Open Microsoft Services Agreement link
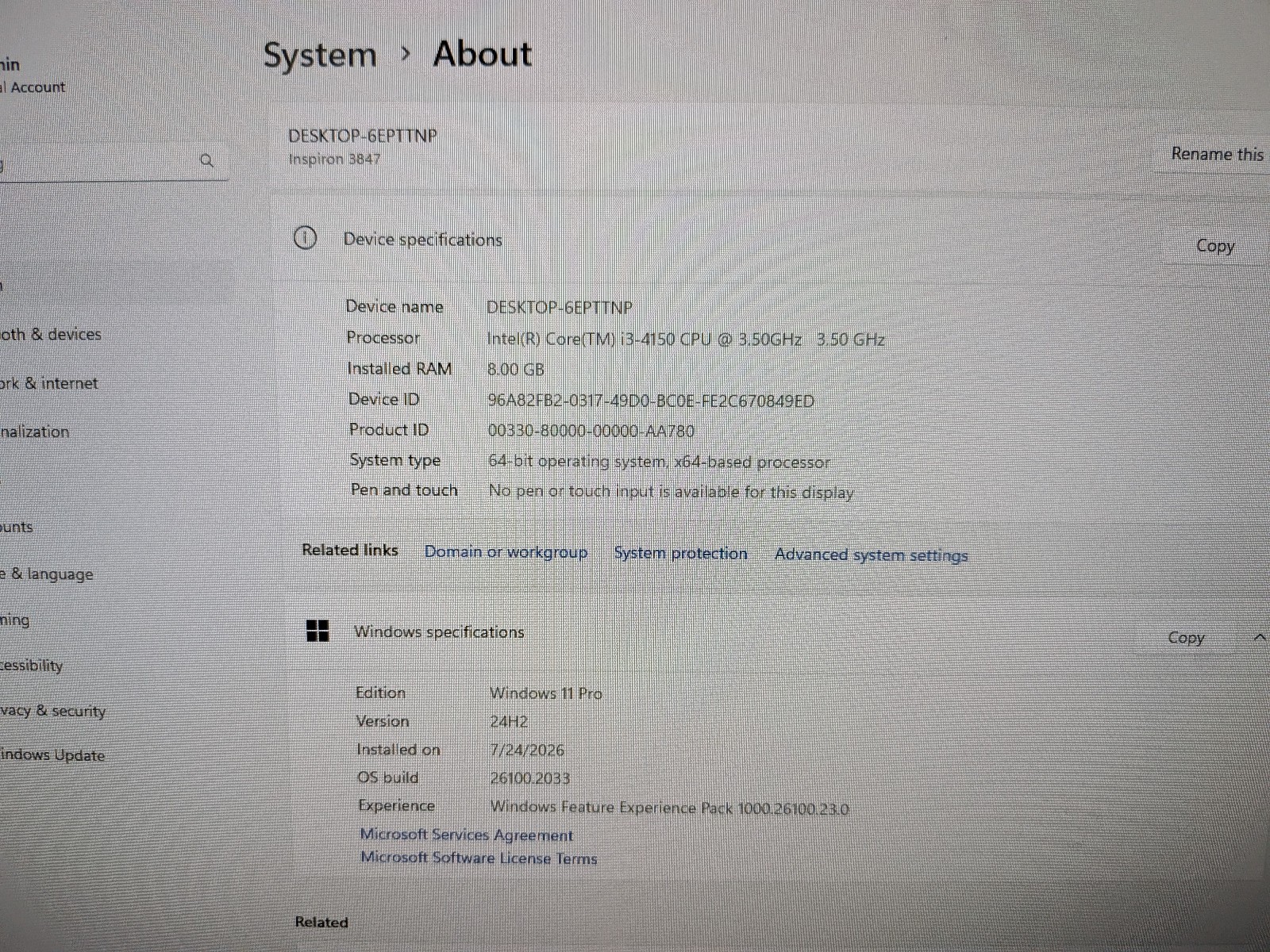The image size is (1270, 952). point(466,835)
